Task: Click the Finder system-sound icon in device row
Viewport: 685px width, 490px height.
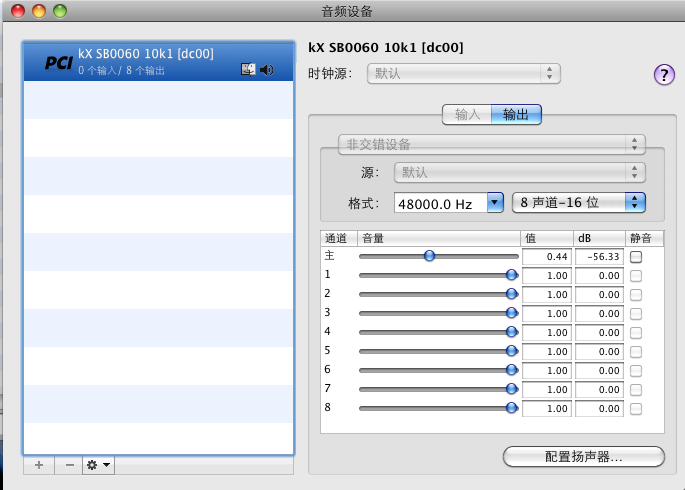Action: tap(249, 70)
